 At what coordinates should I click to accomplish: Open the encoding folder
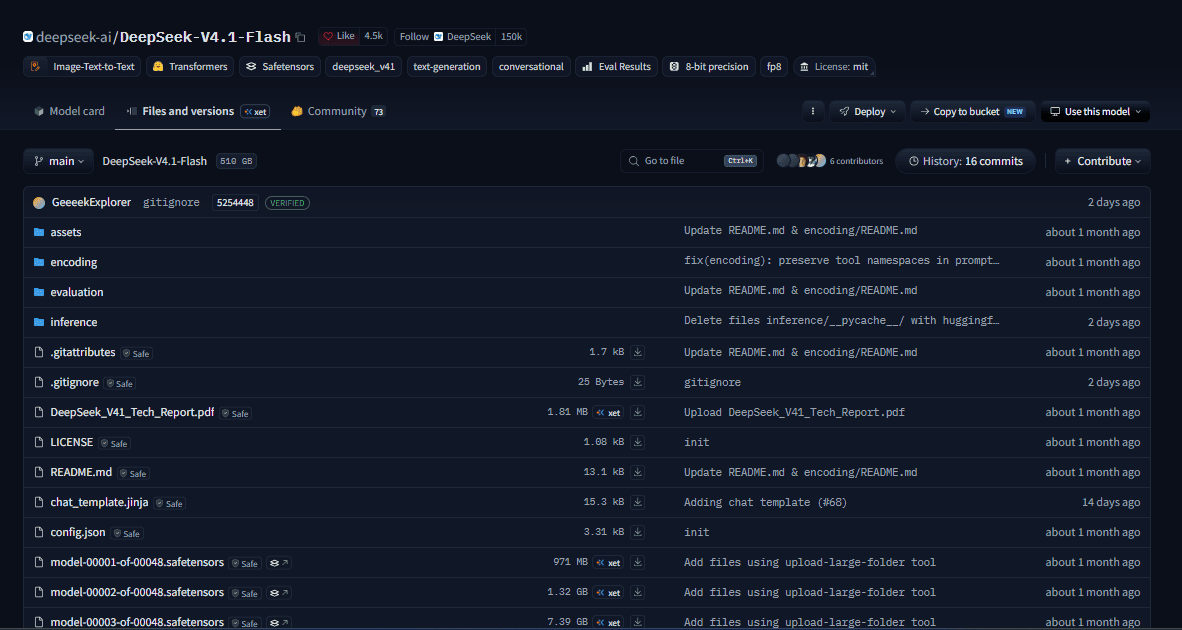tap(74, 262)
